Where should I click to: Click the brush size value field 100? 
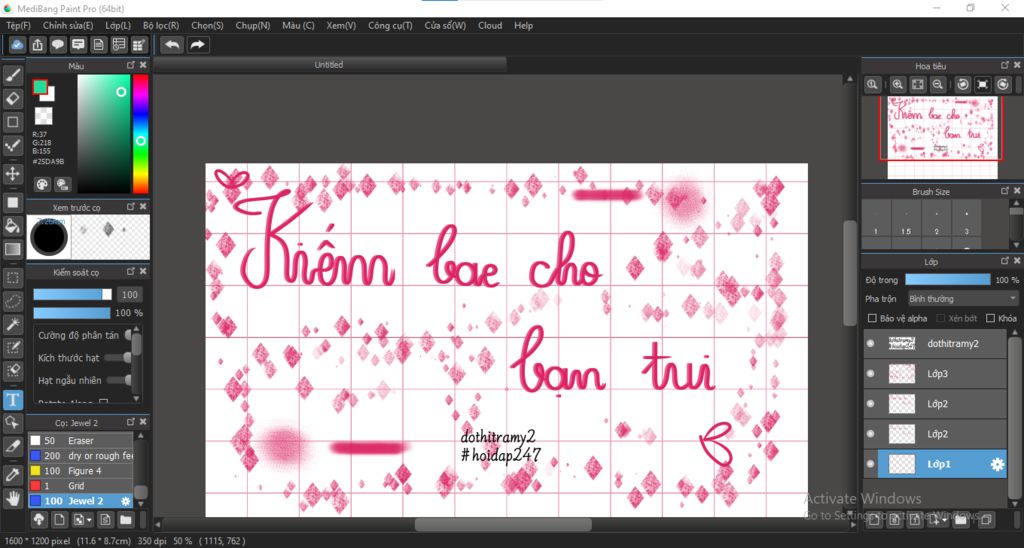tap(130, 295)
